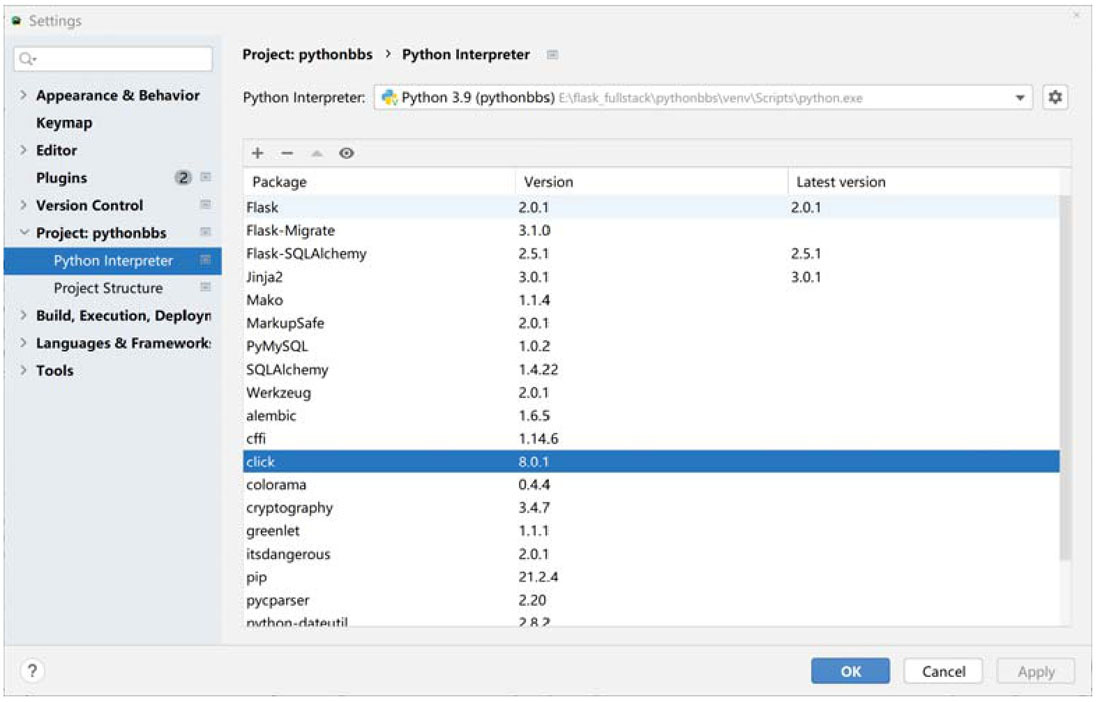Select the highlighted click package row
Viewport: 1100px width, 702px height.
(652, 461)
